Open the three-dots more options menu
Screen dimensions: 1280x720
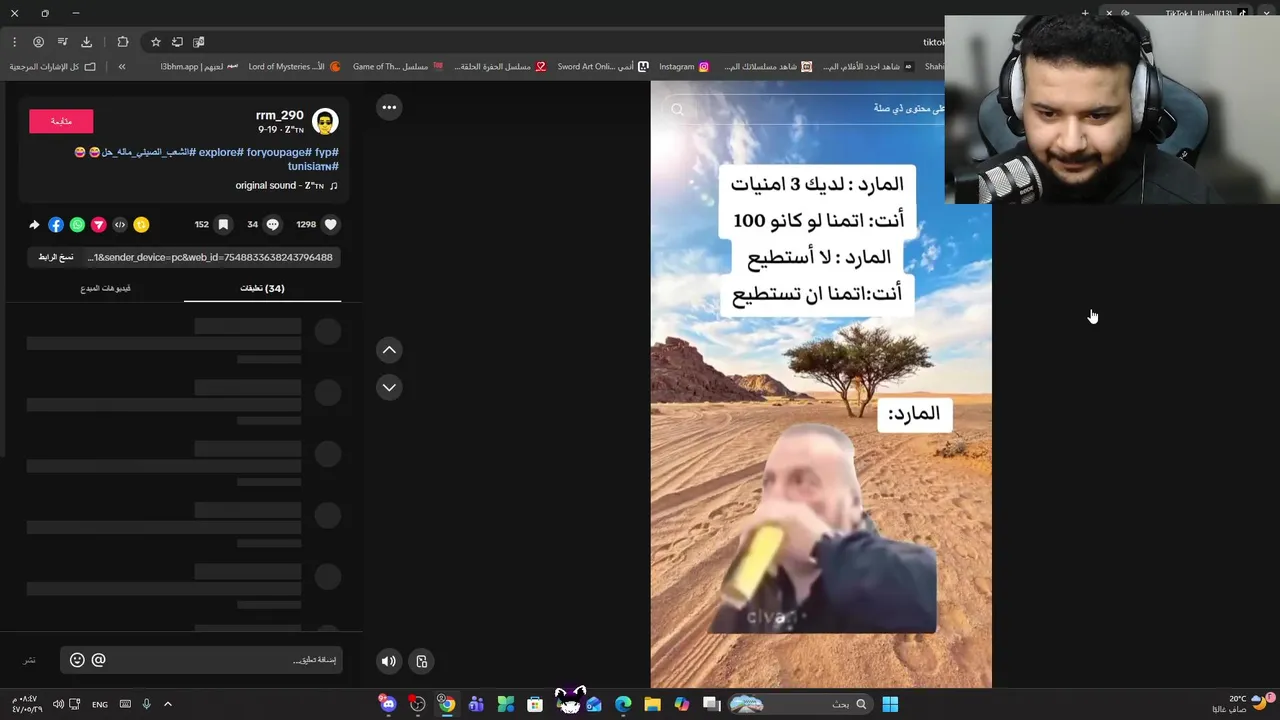[389, 107]
